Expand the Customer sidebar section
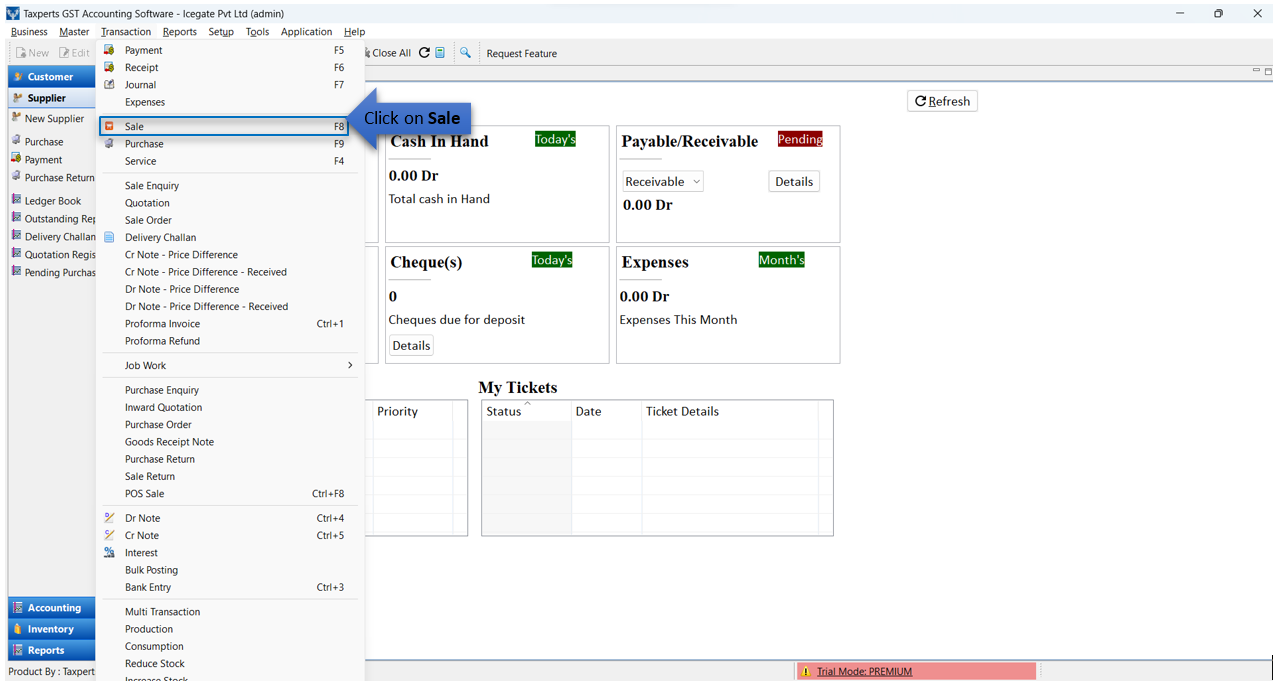Viewport: 1277px width, 687px height. [52, 76]
